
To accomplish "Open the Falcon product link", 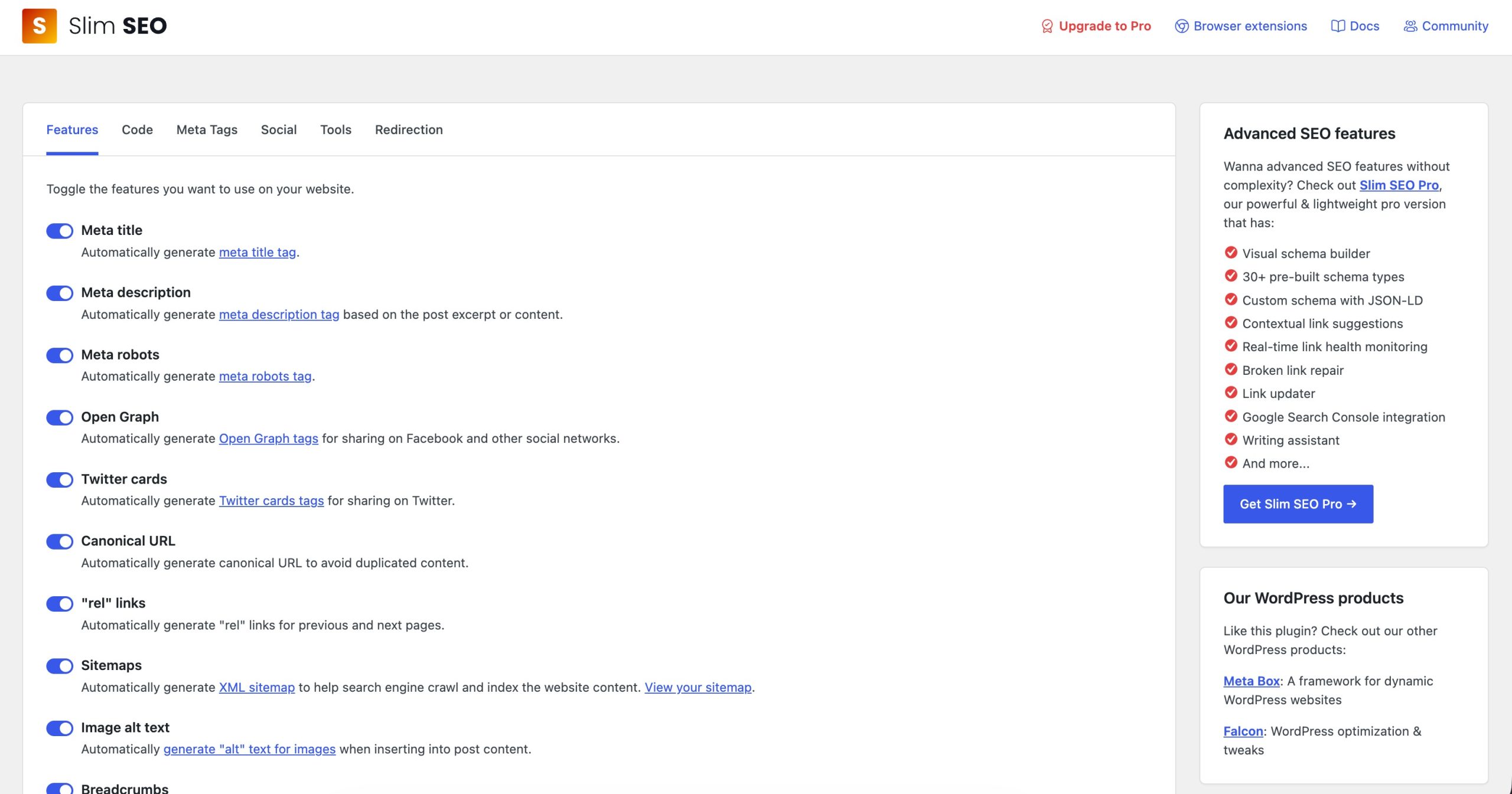I will coord(1243,731).
